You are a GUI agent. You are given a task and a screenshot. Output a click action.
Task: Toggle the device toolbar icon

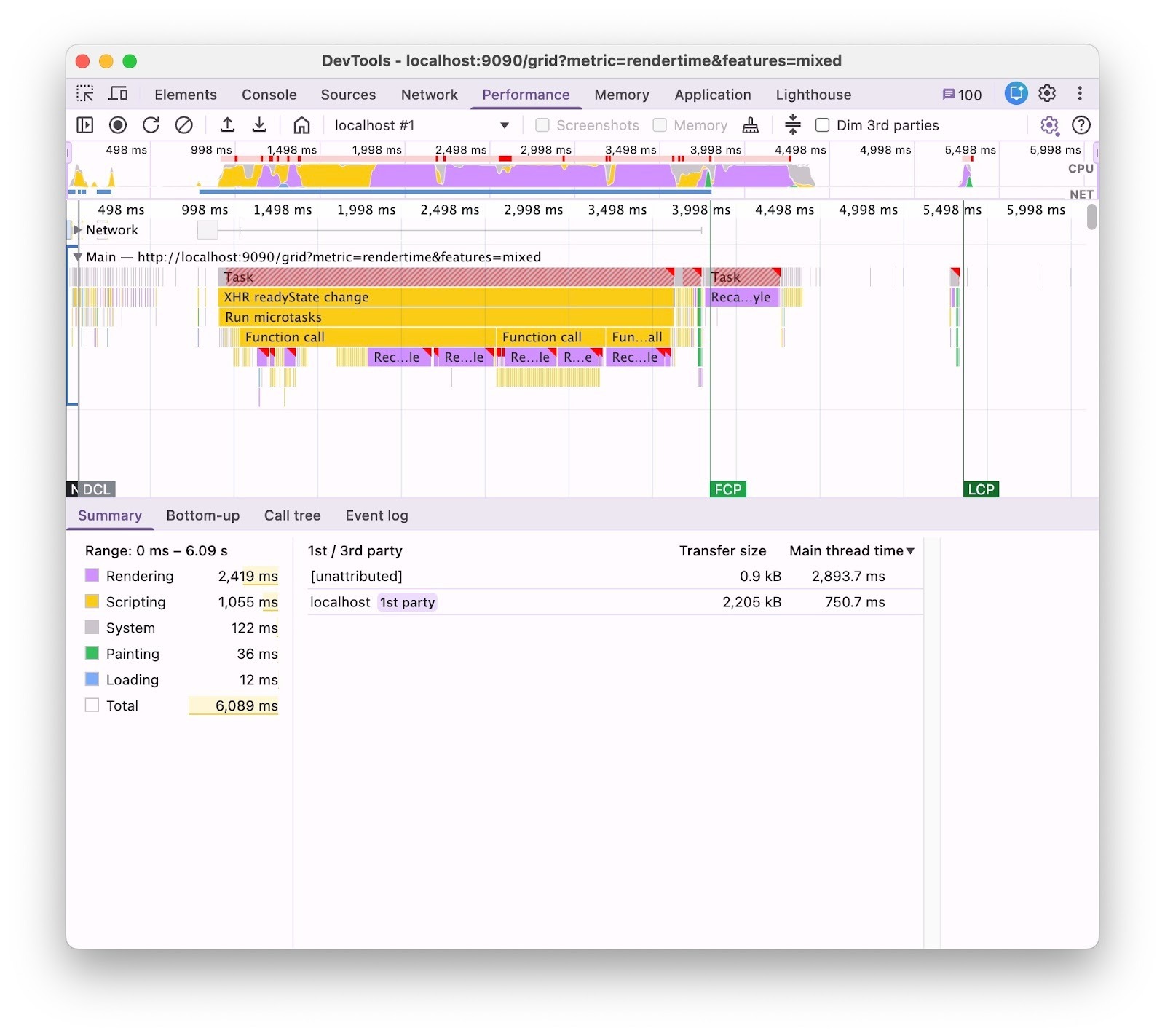pos(118,94)
